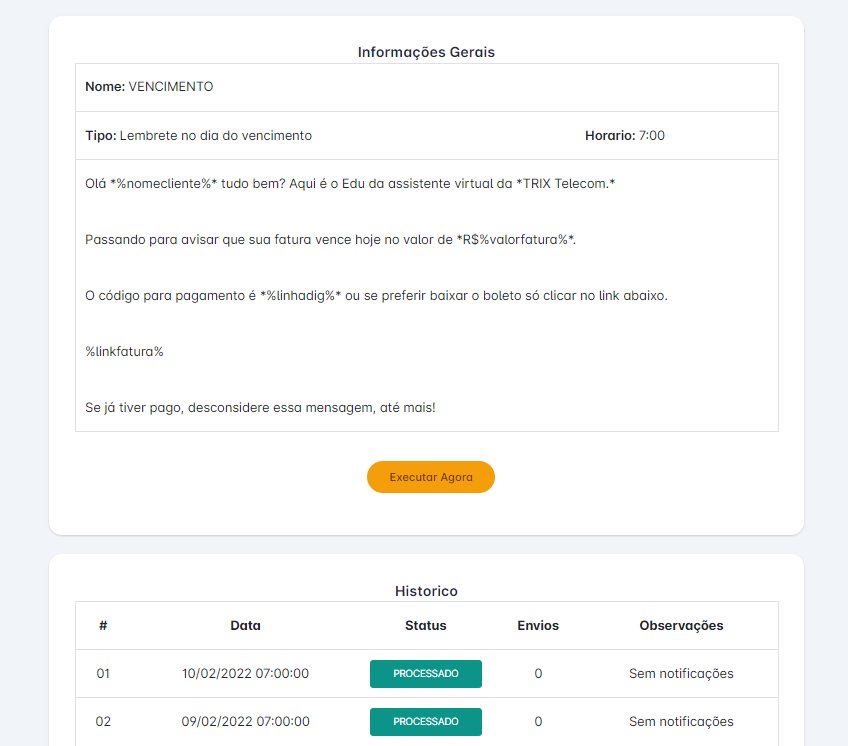Select the Data column header
Screen dimensions: 848x746
(245, 626)
